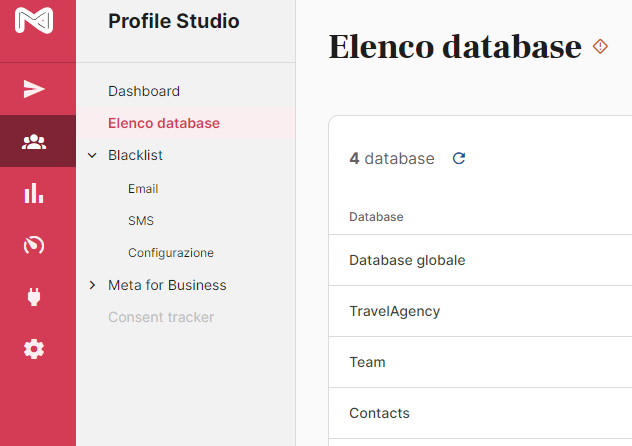Refresh the database list
The height and width of the screenshot is (446, 632).
point(459,158)
